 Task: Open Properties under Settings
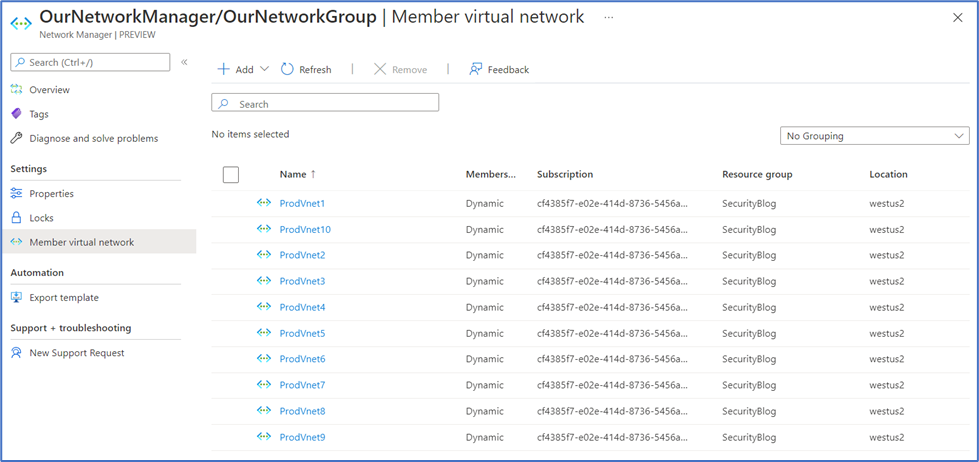point(51,194)
